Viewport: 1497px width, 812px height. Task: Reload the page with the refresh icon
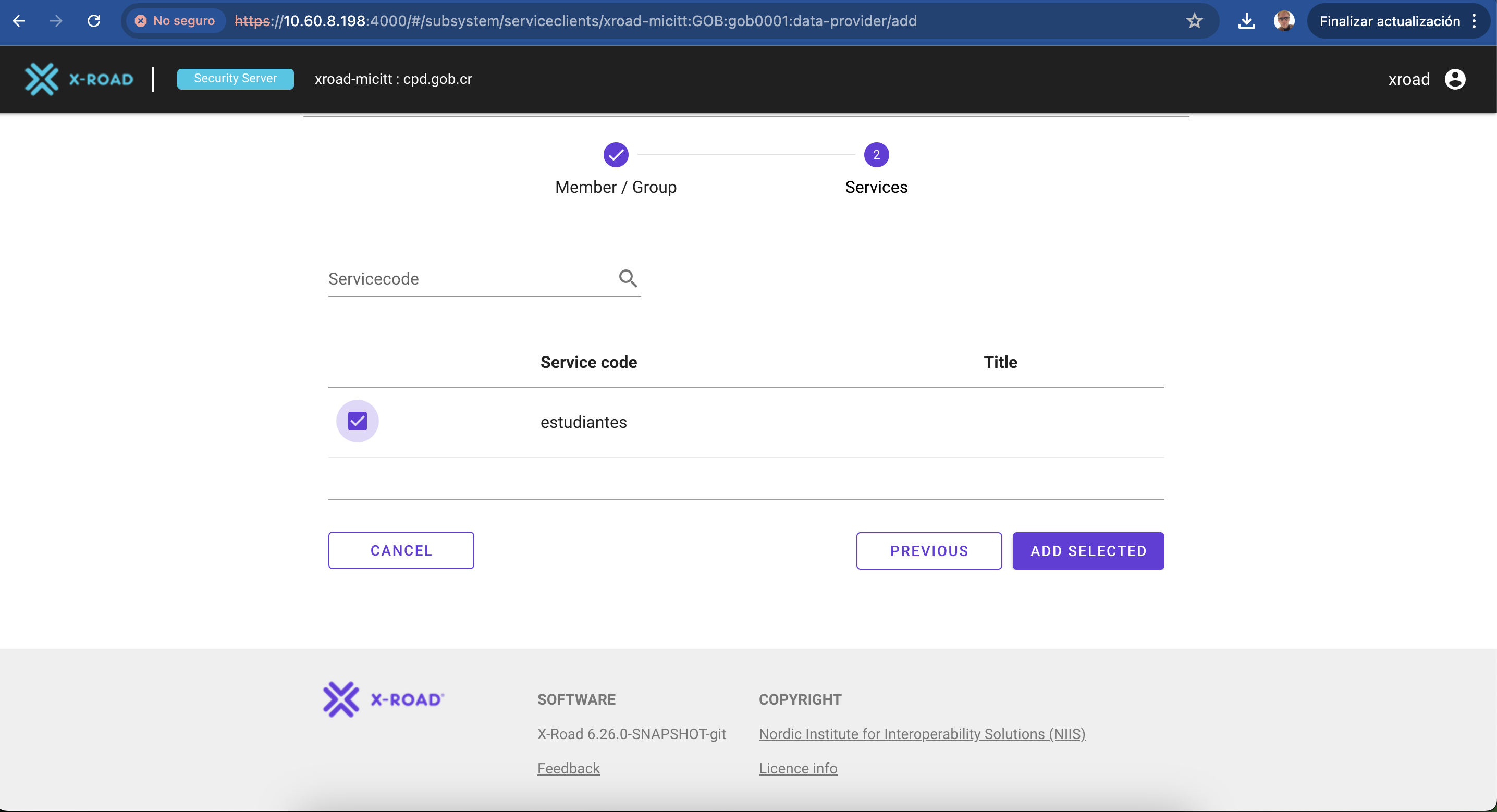click(94, 21)
